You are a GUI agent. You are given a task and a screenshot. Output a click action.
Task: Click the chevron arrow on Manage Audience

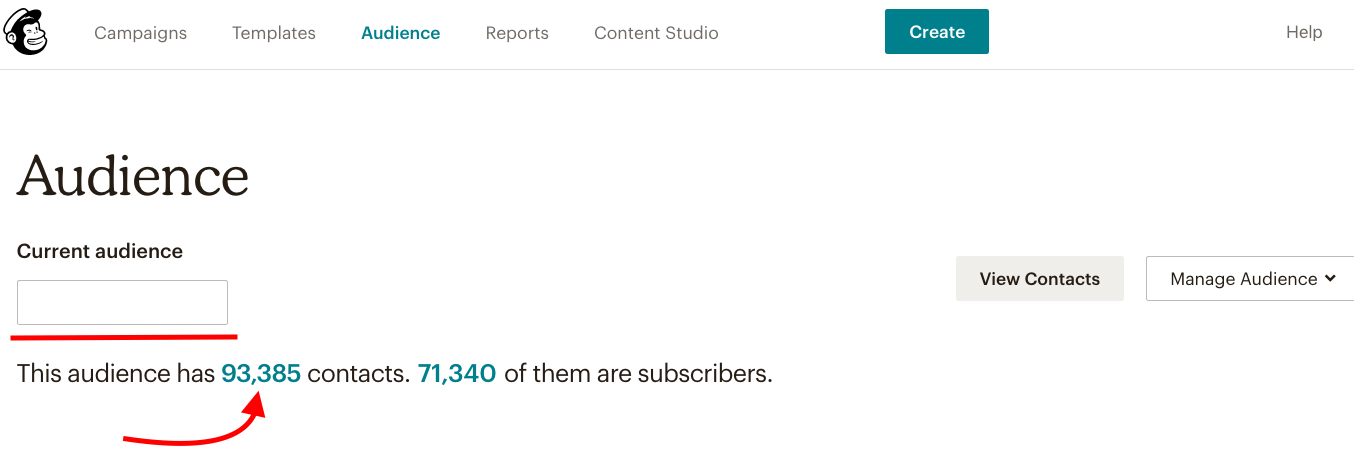coord(1330,279)
